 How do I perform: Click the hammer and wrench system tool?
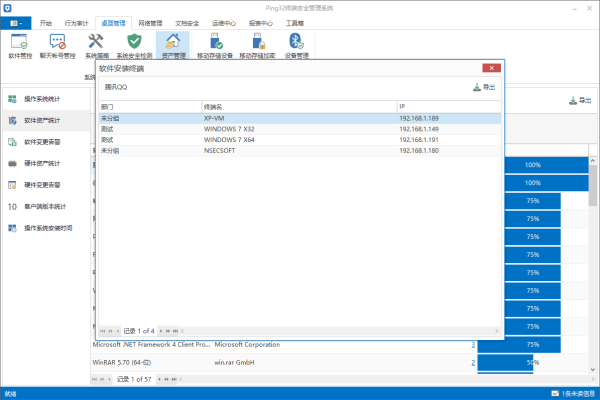tap(96, 46)
